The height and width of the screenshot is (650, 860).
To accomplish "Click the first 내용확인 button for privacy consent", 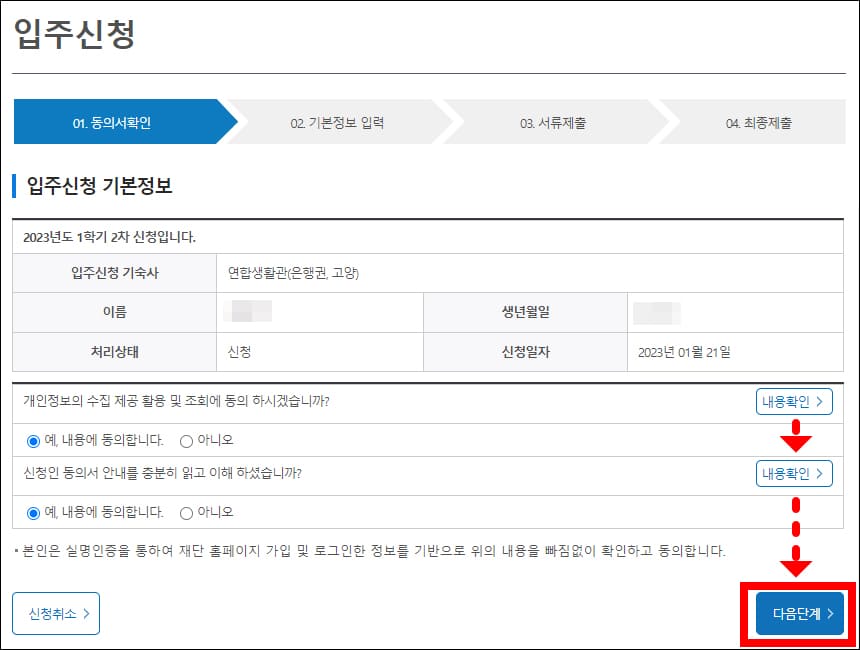I will (795, 401).
